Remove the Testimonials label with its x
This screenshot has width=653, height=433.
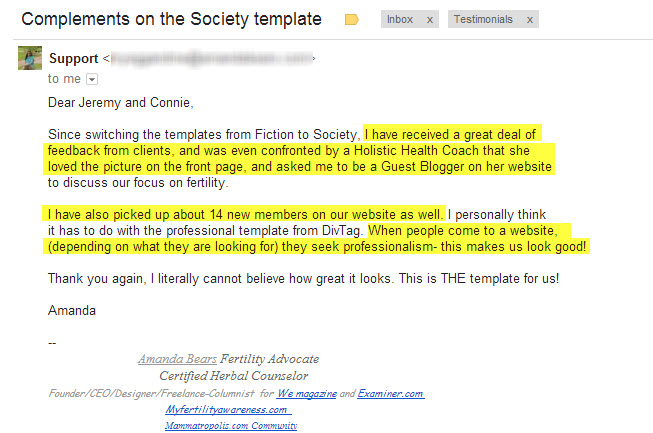(x=530, y=20)
